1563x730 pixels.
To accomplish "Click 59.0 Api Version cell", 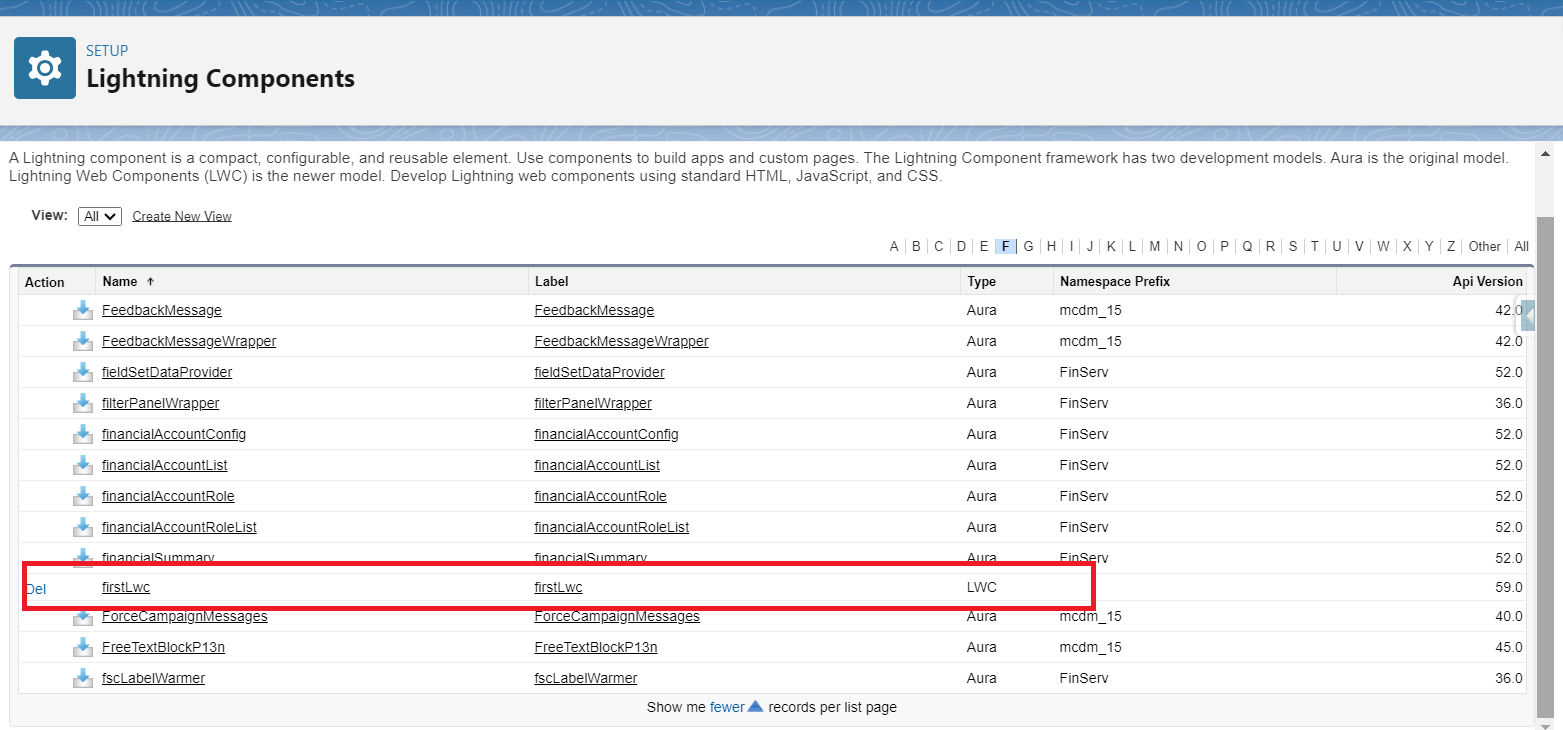I will 1509,587.
